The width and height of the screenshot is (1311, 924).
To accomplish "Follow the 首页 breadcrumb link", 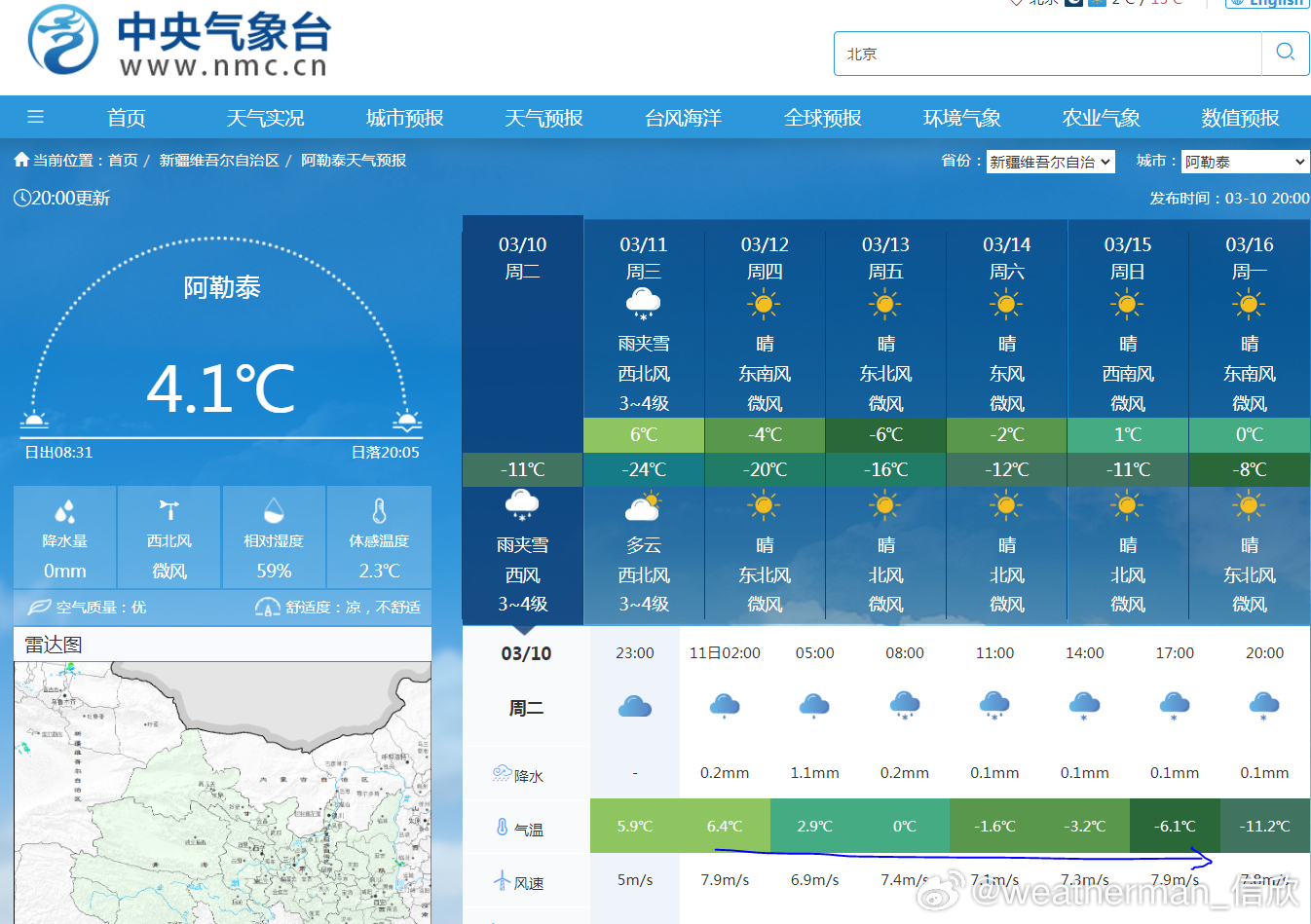I will 123,160.
